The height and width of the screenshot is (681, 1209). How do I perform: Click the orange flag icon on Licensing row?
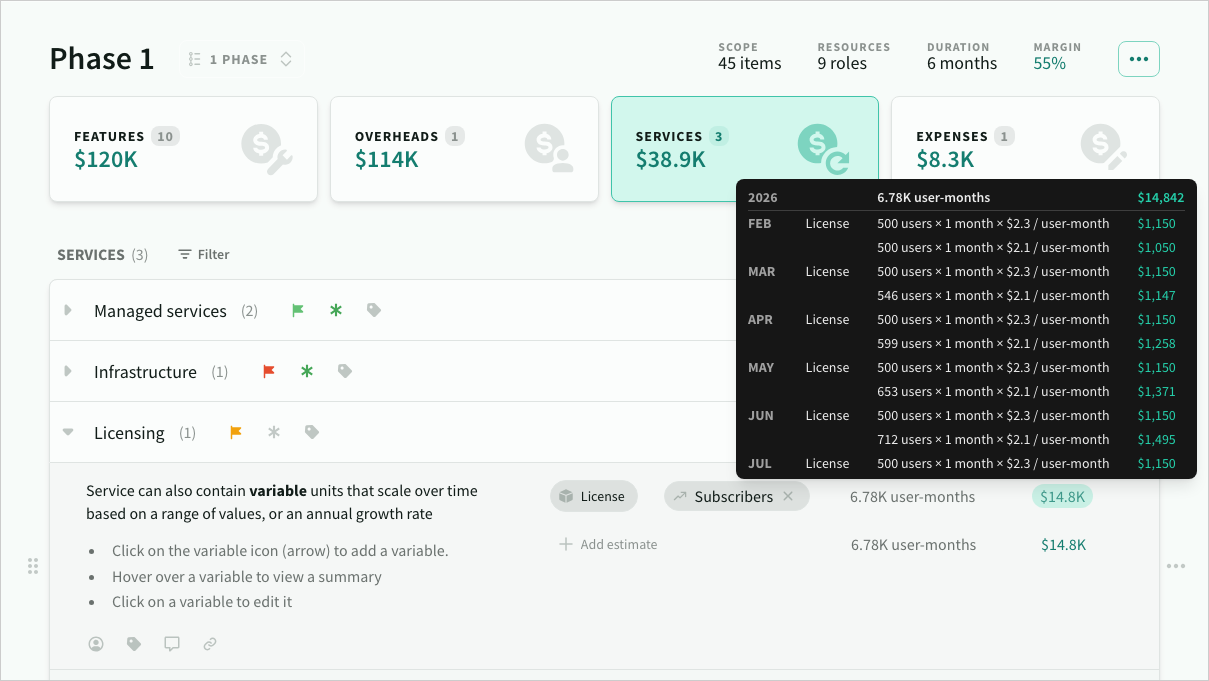pyautogui.click(x=236, y=432)
